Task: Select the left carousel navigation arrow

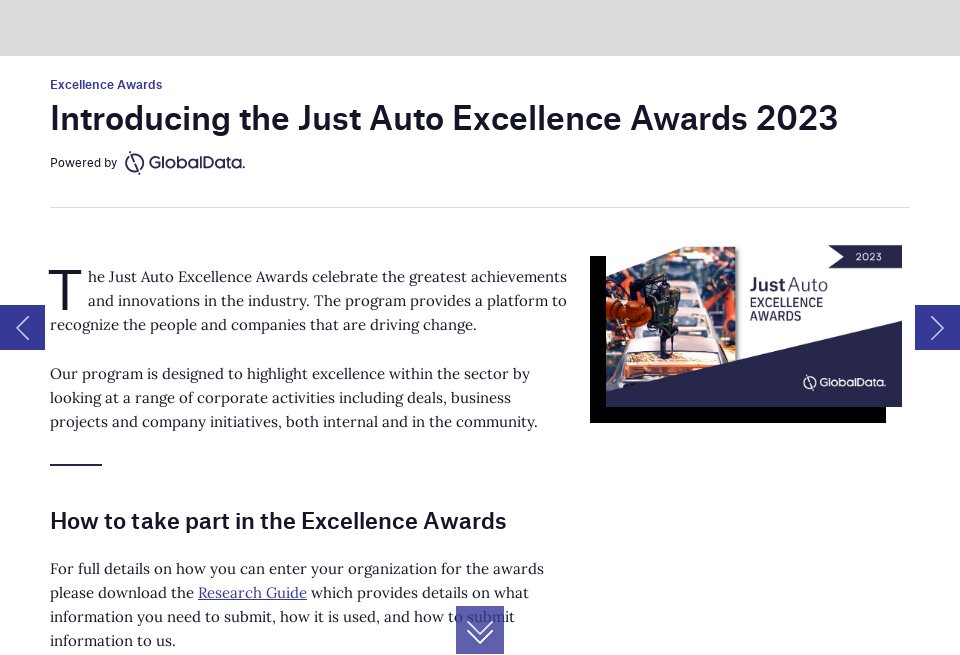Action: [22, 327]
